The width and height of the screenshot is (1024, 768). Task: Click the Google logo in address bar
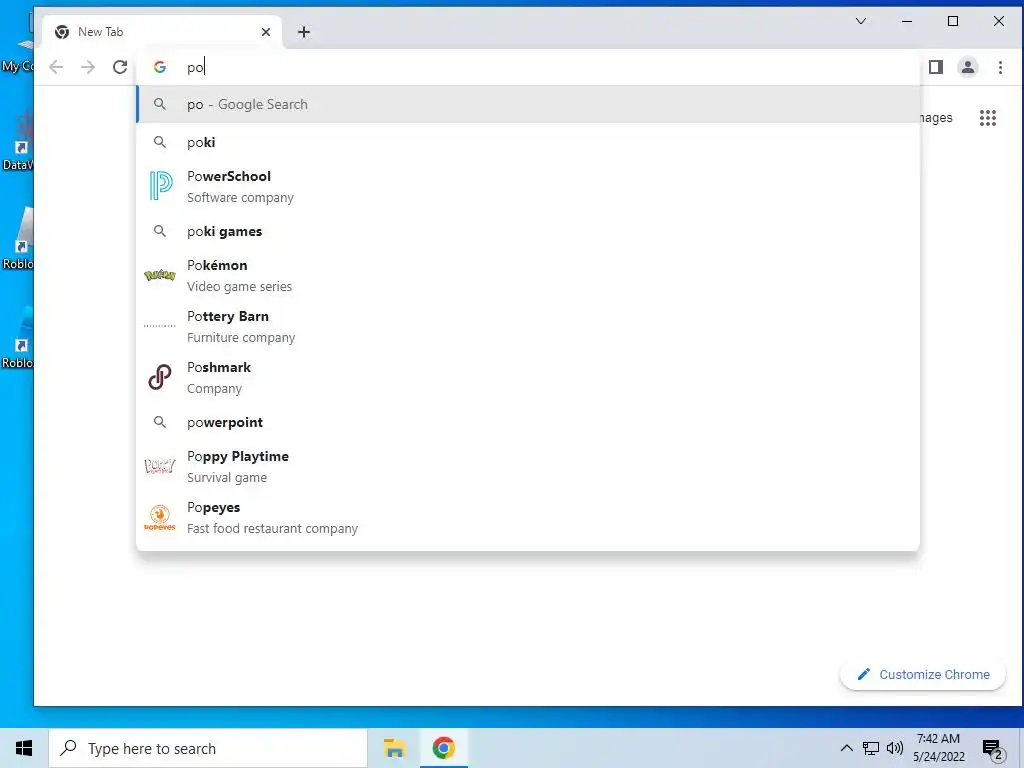point(159,67)
